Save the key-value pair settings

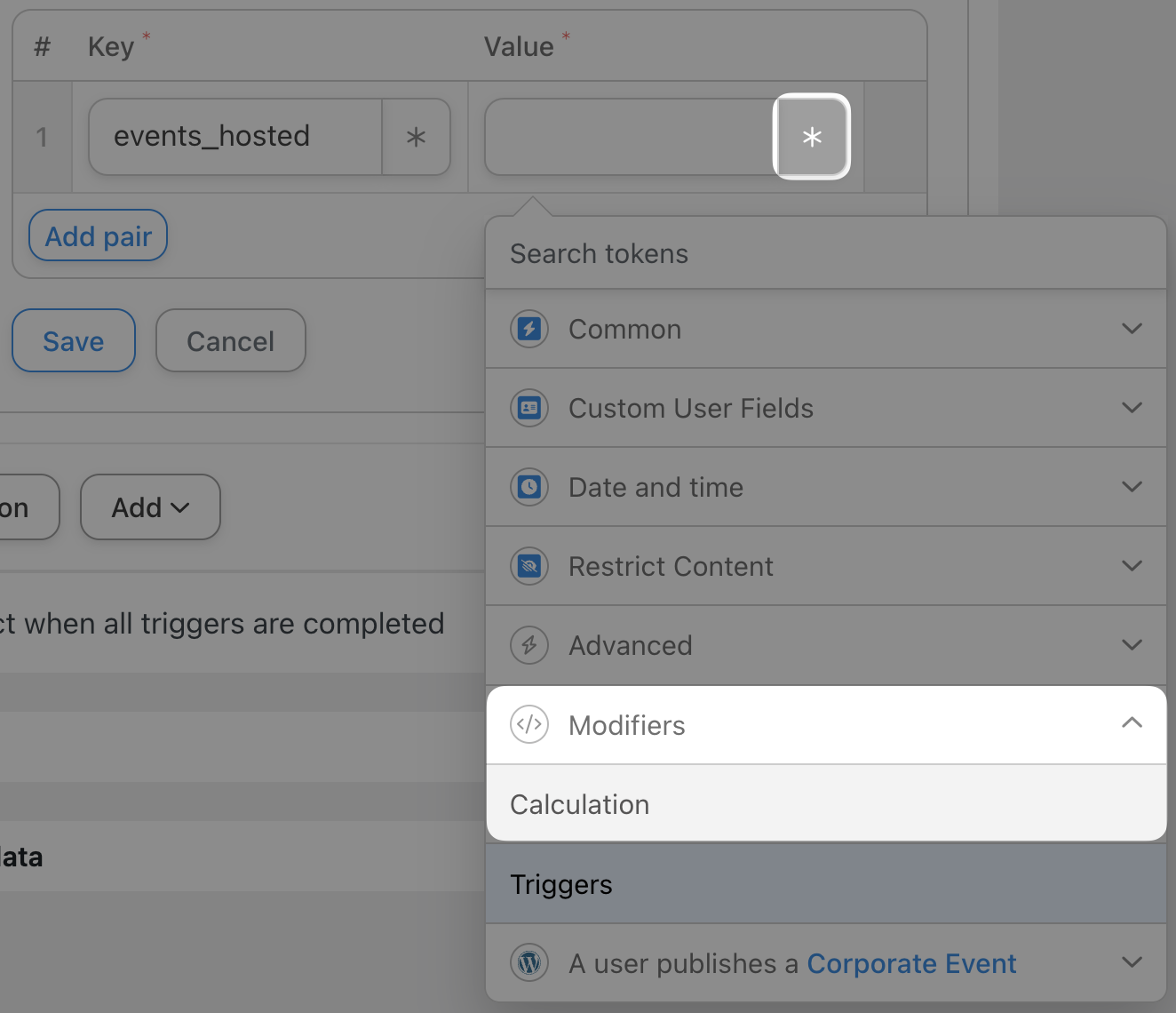coord(74,341)
